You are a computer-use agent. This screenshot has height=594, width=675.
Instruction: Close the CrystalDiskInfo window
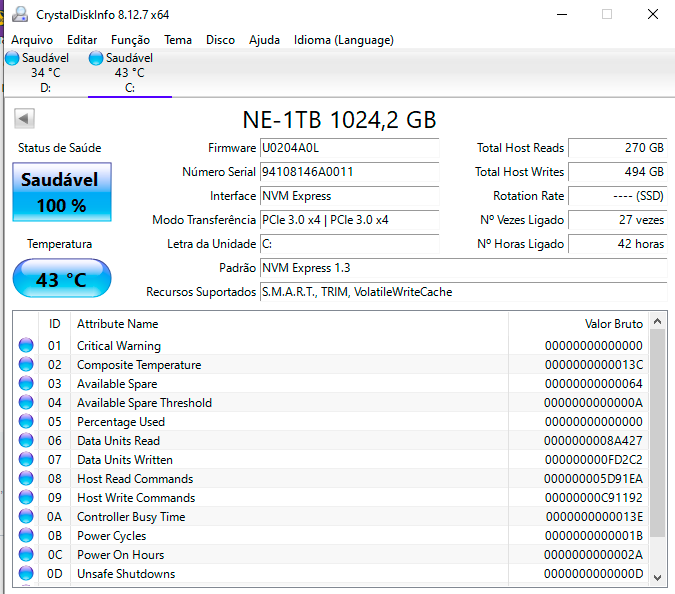tap(653, 15)
